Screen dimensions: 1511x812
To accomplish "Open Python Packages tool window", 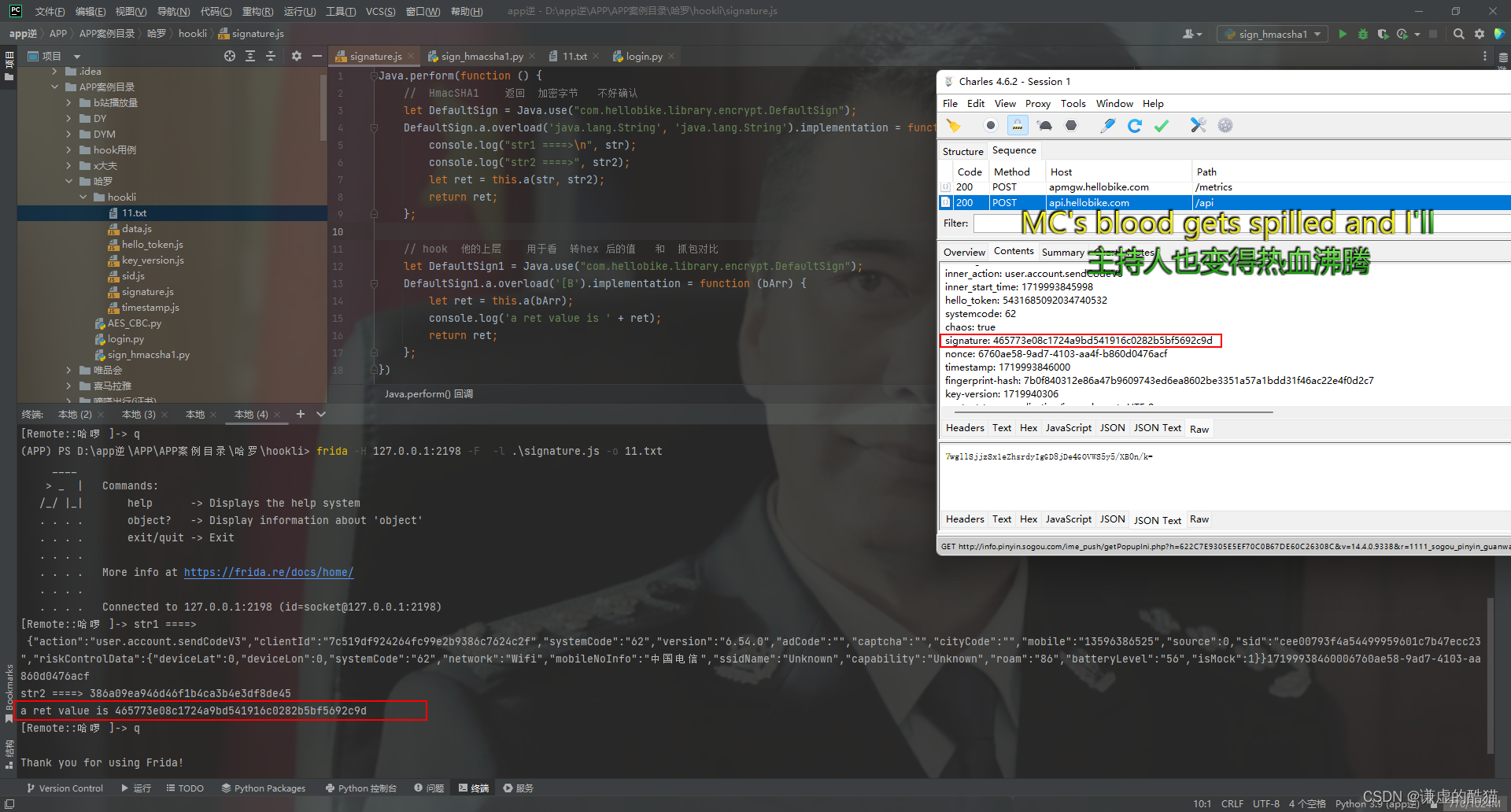I will coord(264,788).
